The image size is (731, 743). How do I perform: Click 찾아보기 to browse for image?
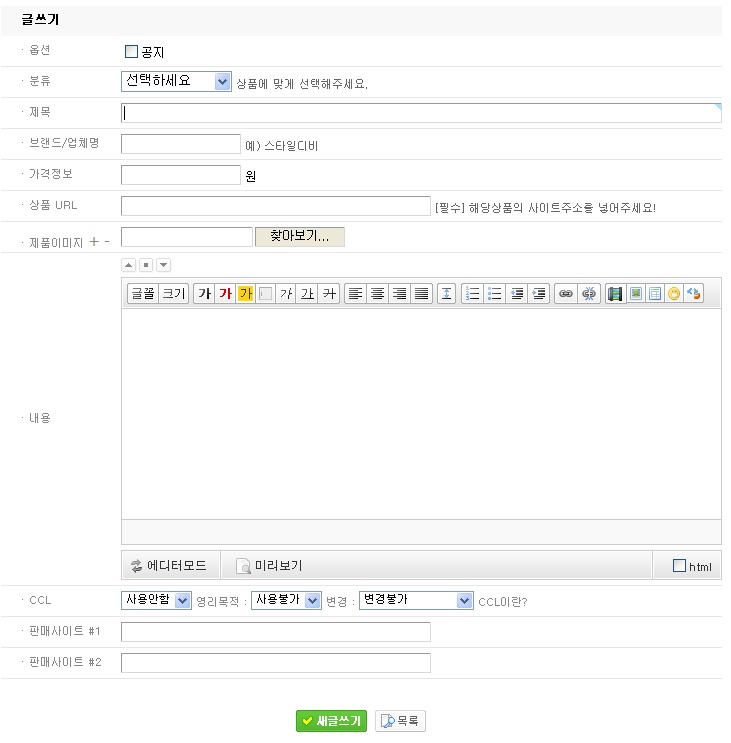tap(300, 237)
